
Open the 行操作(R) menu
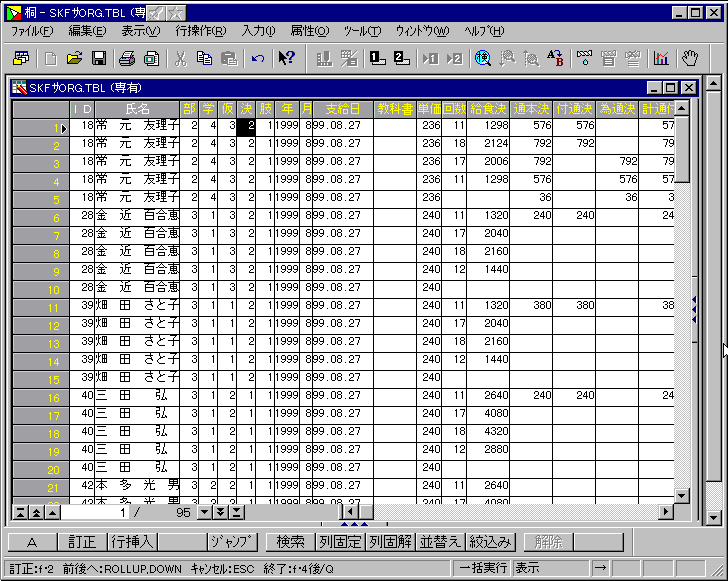click(200, 31)
